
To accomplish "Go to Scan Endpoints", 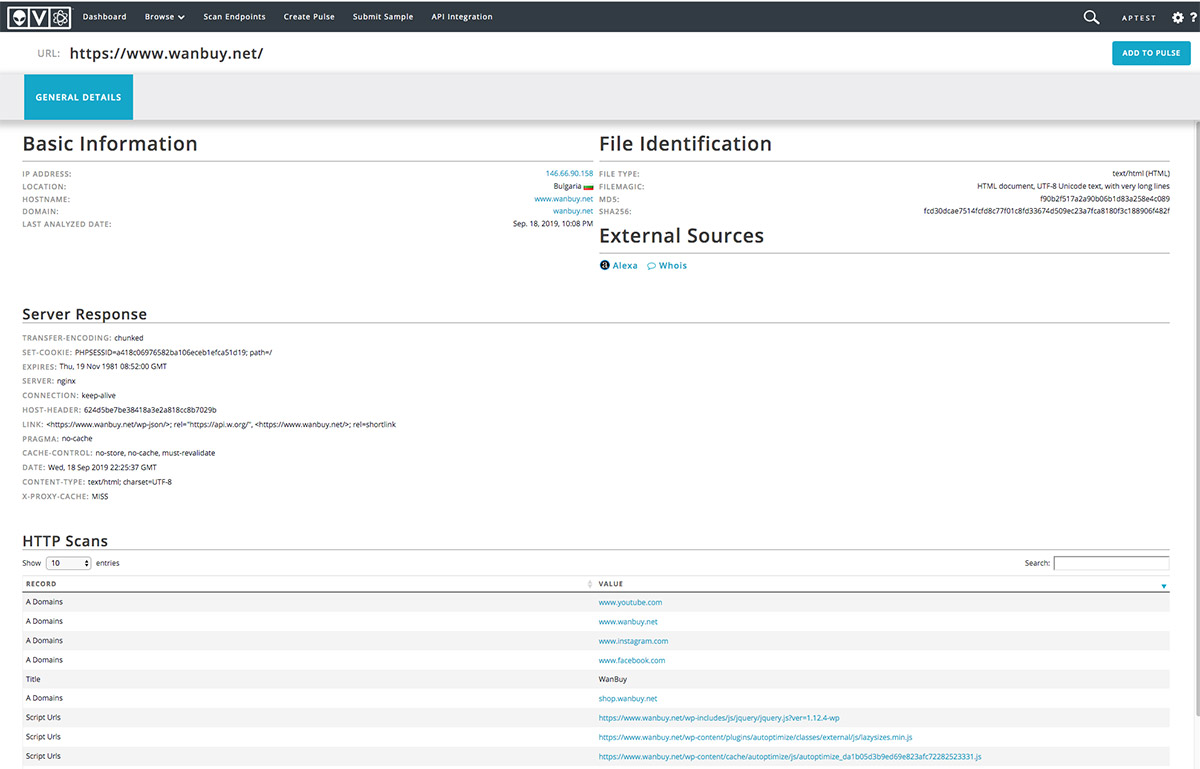I will point(234,17).
